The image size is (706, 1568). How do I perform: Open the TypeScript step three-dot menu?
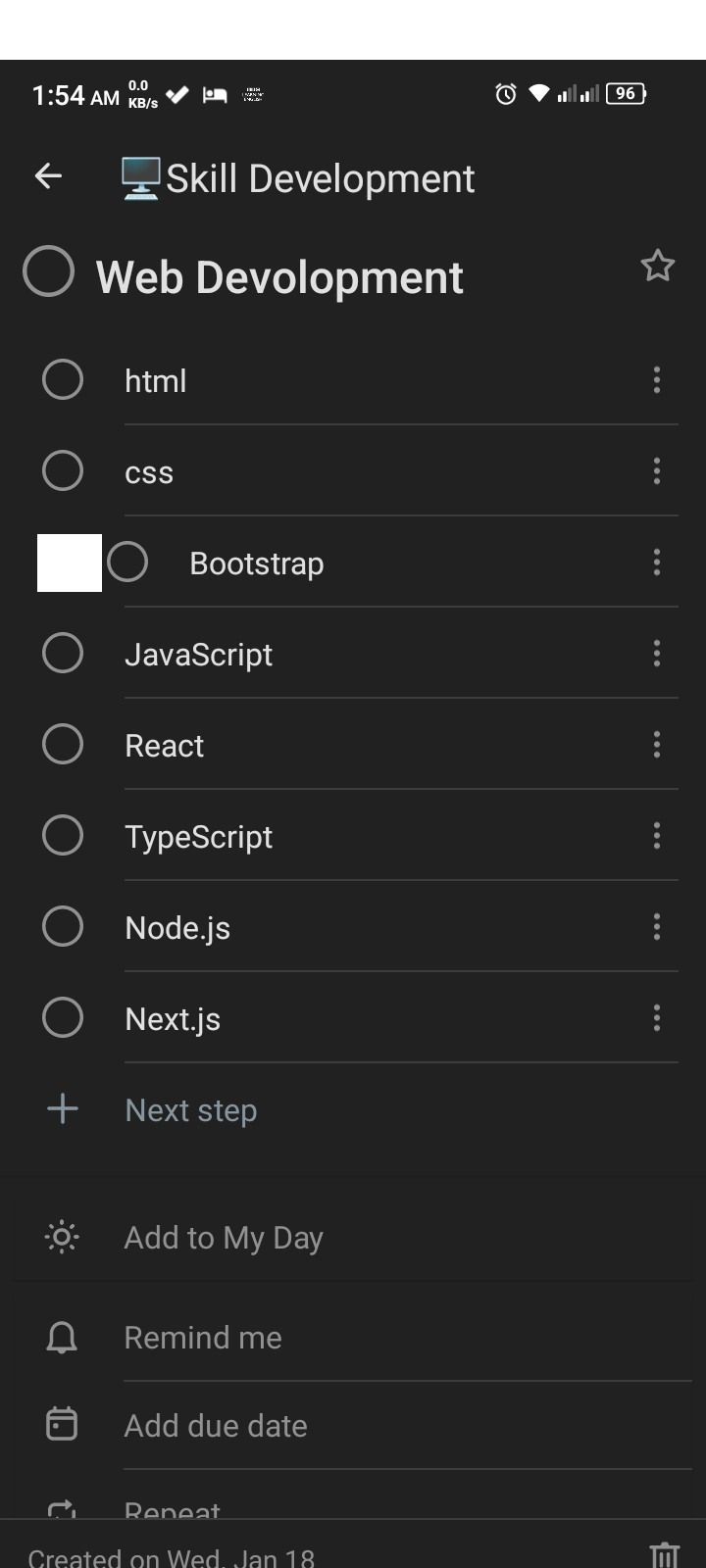coord(657,836)
